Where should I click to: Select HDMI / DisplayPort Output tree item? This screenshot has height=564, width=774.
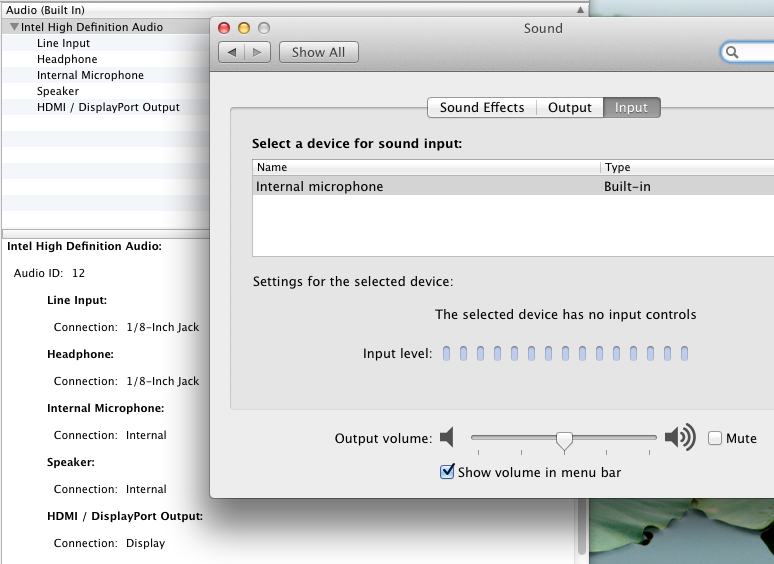pos(108,107)
